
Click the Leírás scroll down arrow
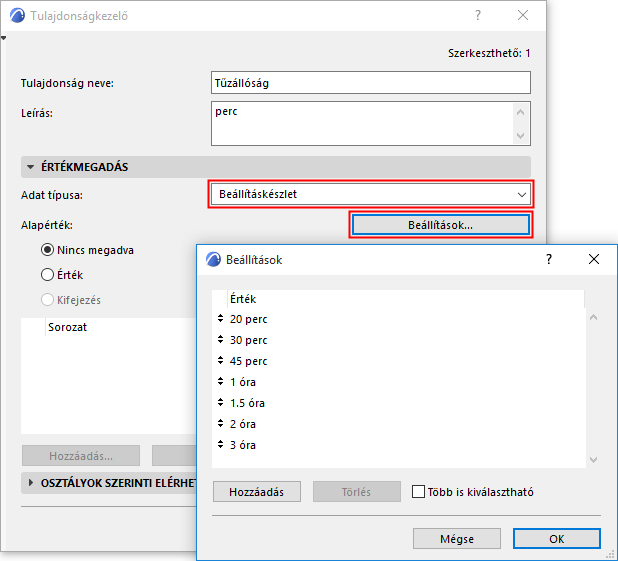pyautogui.click(x=520, y=136)
